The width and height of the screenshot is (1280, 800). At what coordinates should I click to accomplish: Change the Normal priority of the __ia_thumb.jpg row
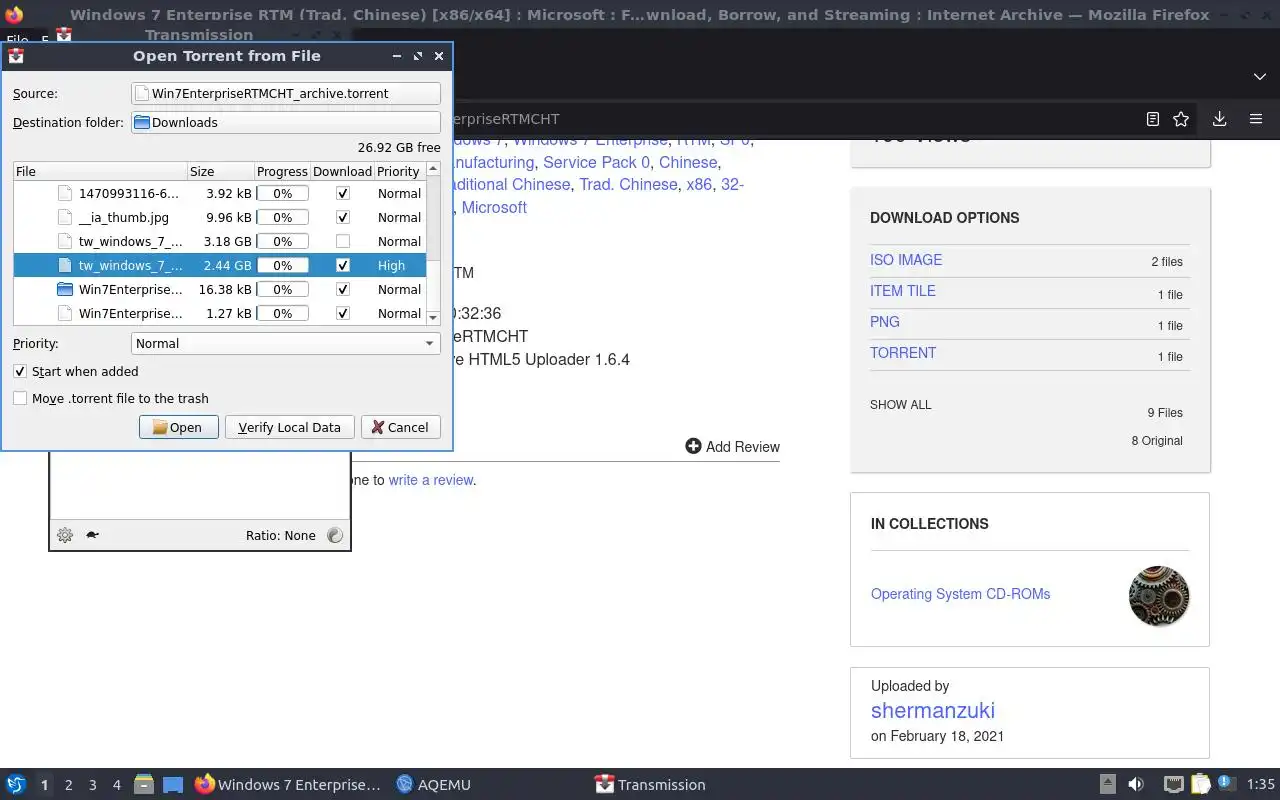pyautogui.click(x=399, y=217)
